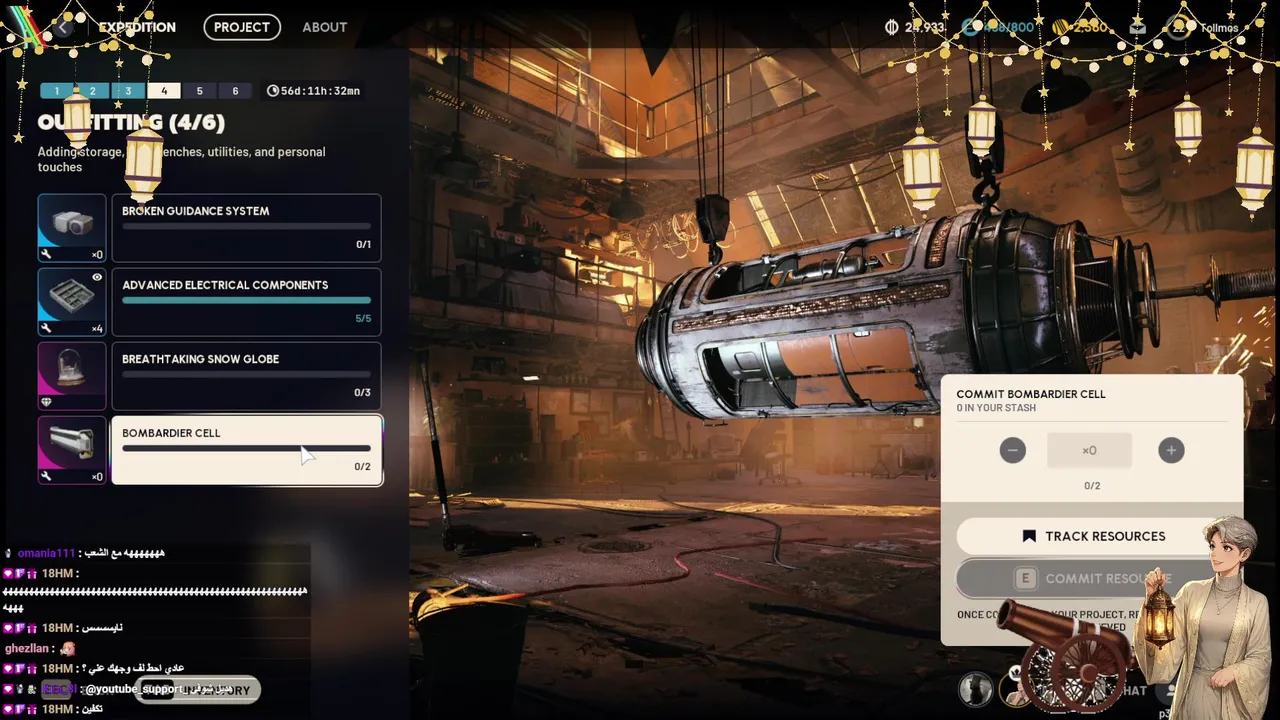
Task: Click Advanced Electrical Components full progress bar
Action: tap(246, 300)
